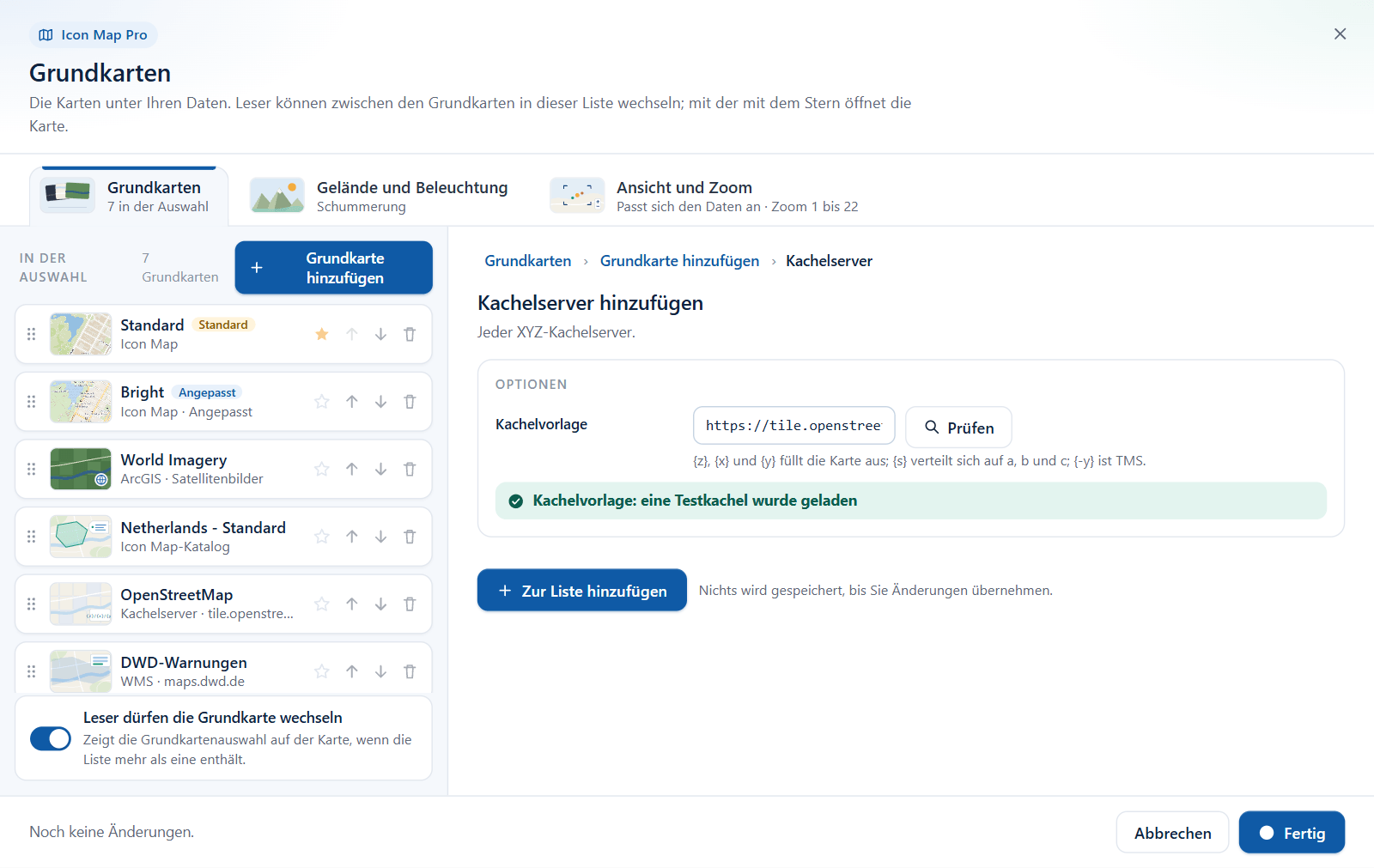Viewport: 1374px width, 868px height.
Task: Move Bright basemap down
Action: pos(380,402)
